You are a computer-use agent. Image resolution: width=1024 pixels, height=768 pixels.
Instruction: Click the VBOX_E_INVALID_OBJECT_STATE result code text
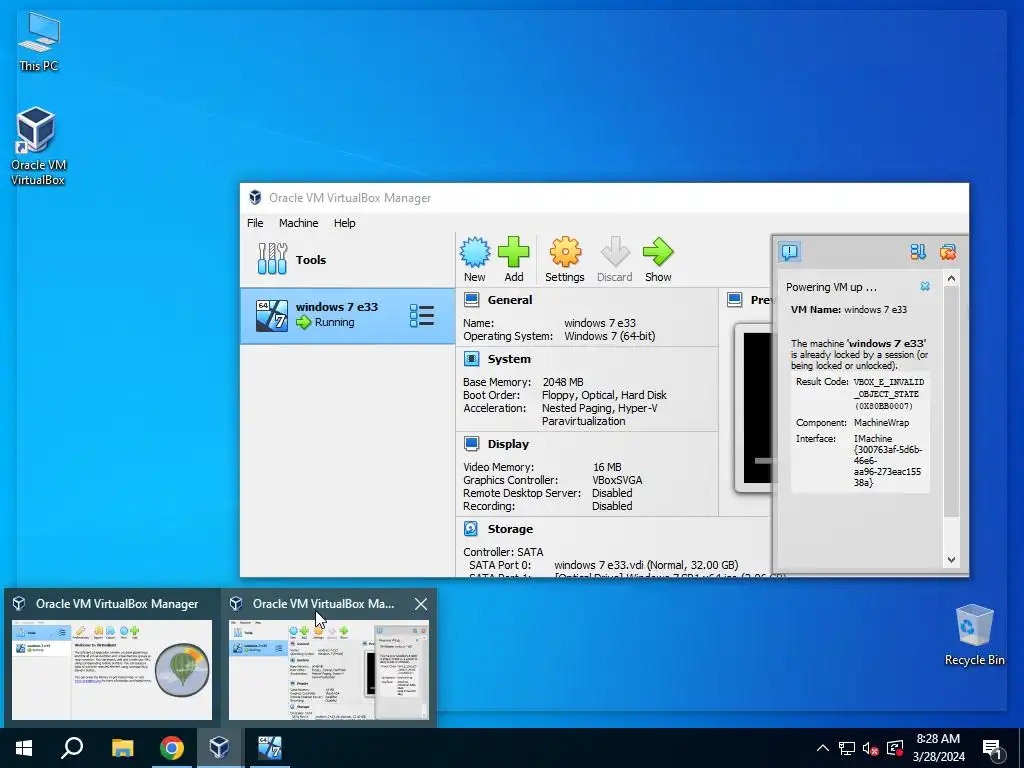tap(888, 394)
